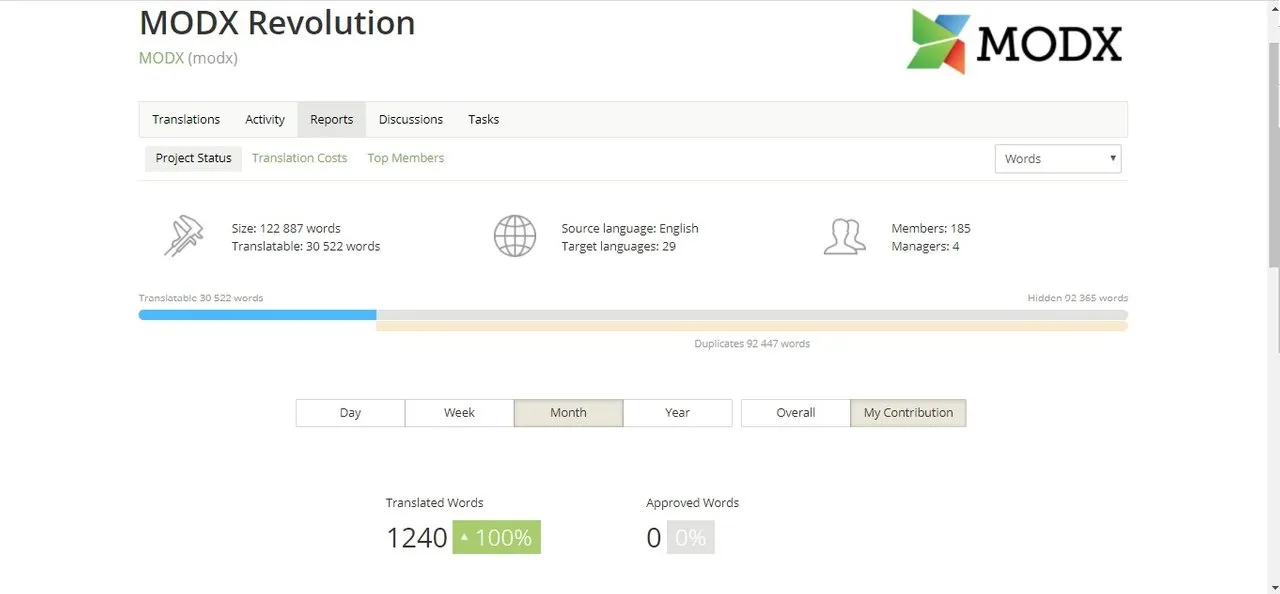Screen dimensions: 1280x594
Task: Click the beige duplicates words bar
Action: click(752, 326)
